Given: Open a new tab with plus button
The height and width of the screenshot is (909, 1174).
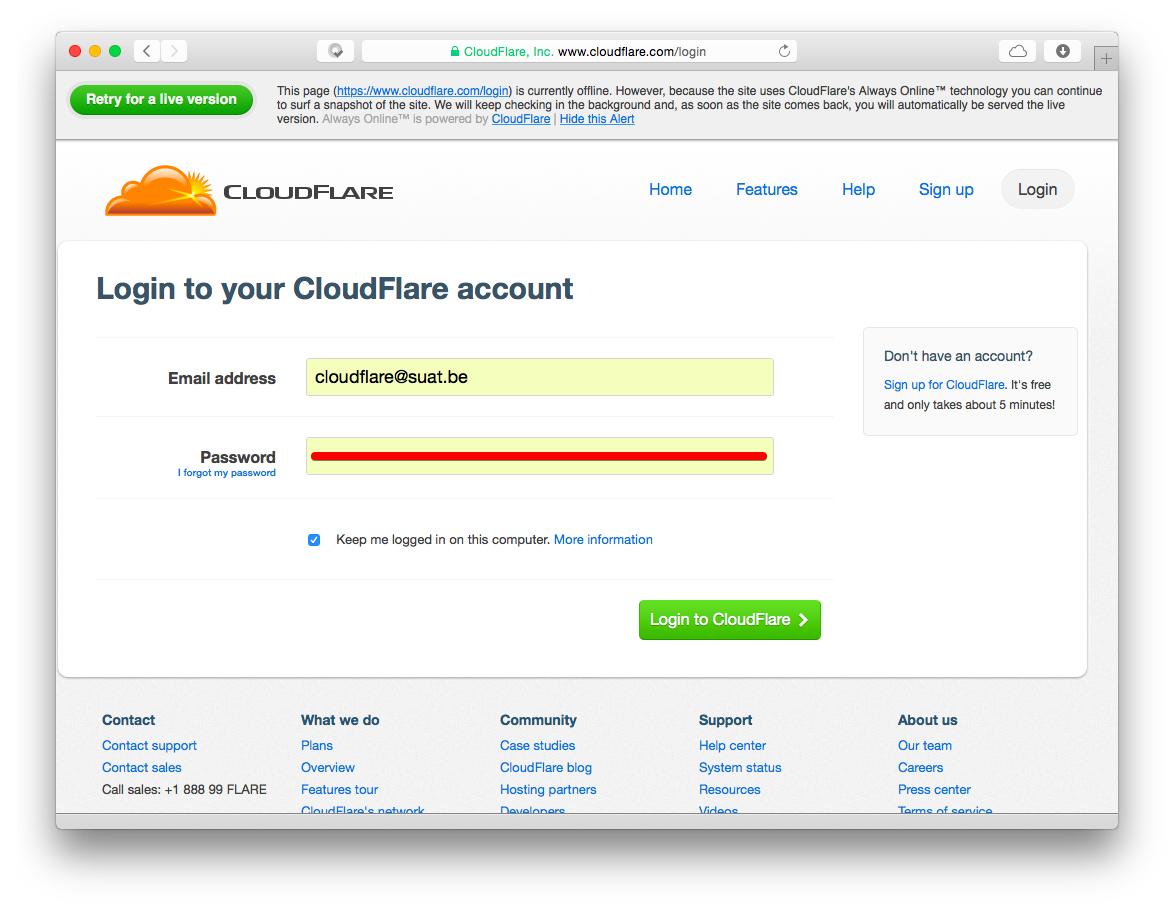Looking at the screenshot, I should (1106, 58).
